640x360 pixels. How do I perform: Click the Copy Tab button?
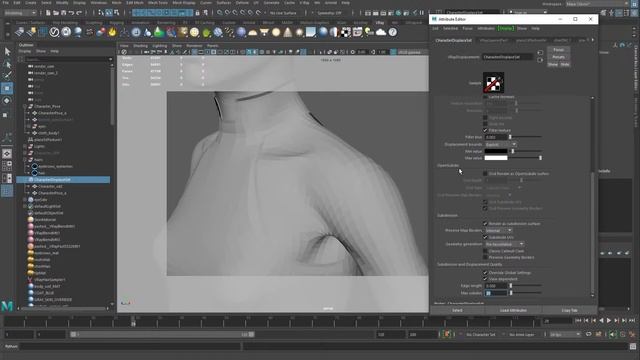coord(569,310)
